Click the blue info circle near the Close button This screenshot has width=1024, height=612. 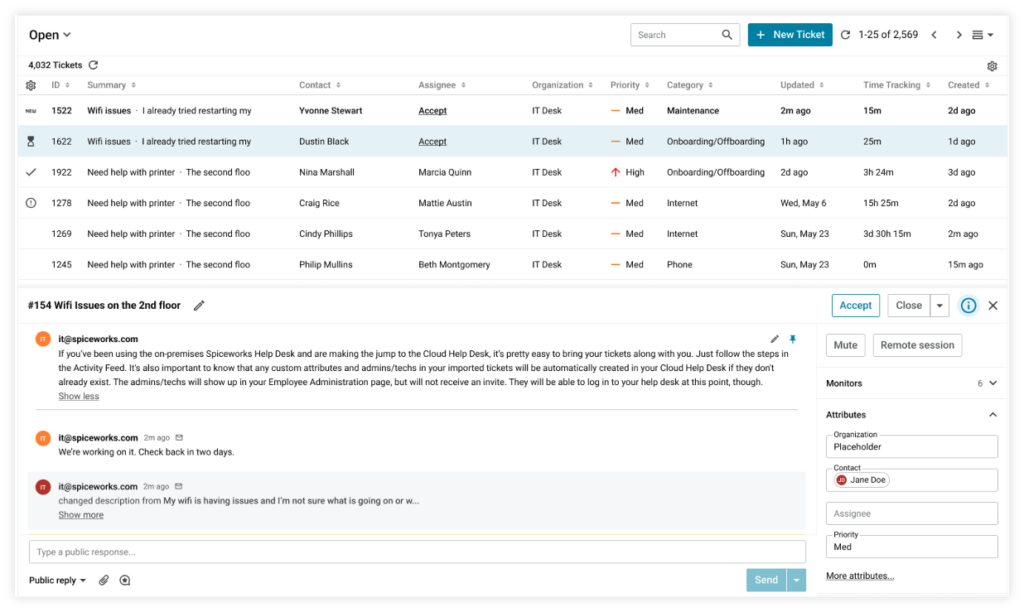(x=967, y=305)
